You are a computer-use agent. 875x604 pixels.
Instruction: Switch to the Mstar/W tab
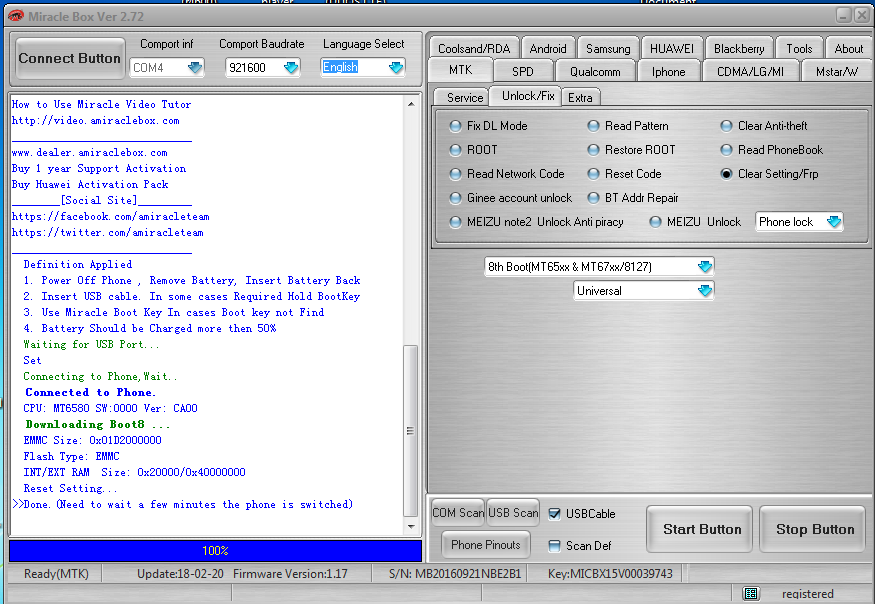pyautogui.click(x=836, y=71)
